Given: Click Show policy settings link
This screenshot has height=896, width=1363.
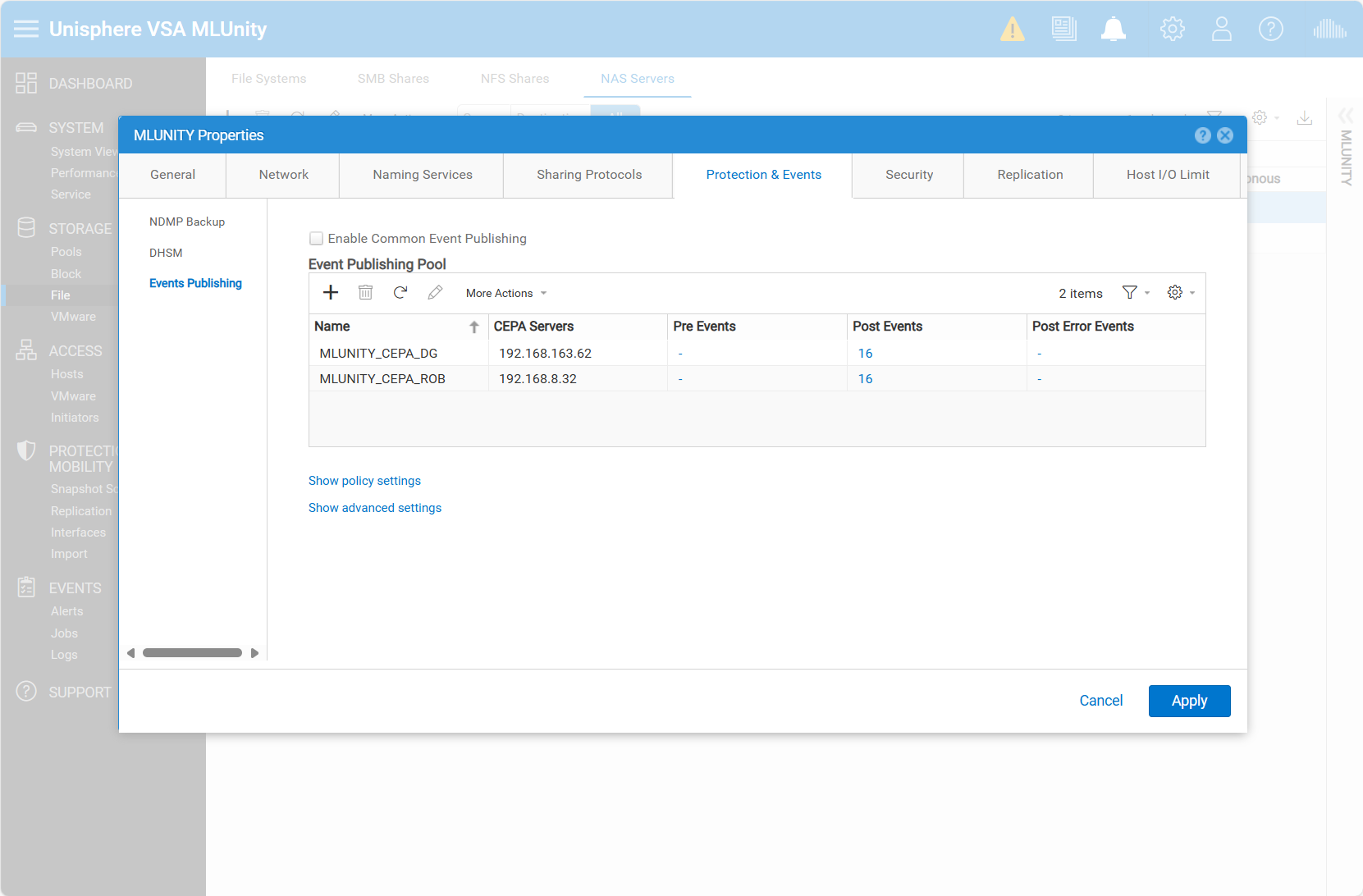Looking at the screenshot, I should (364, 481).
